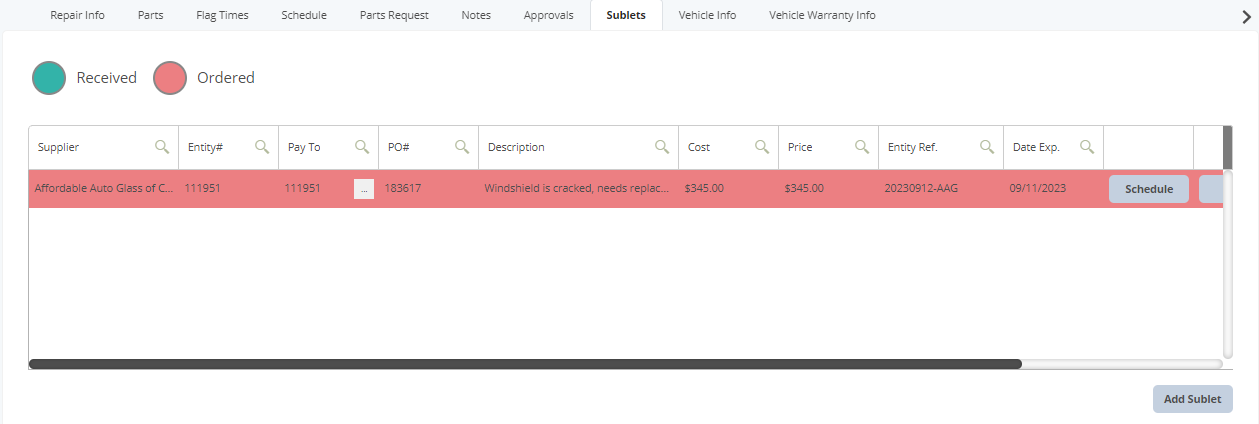This screenshot has height=424, width=1259.
Task: Open the Pay To column search icon
Action: (x=362, y=147)
